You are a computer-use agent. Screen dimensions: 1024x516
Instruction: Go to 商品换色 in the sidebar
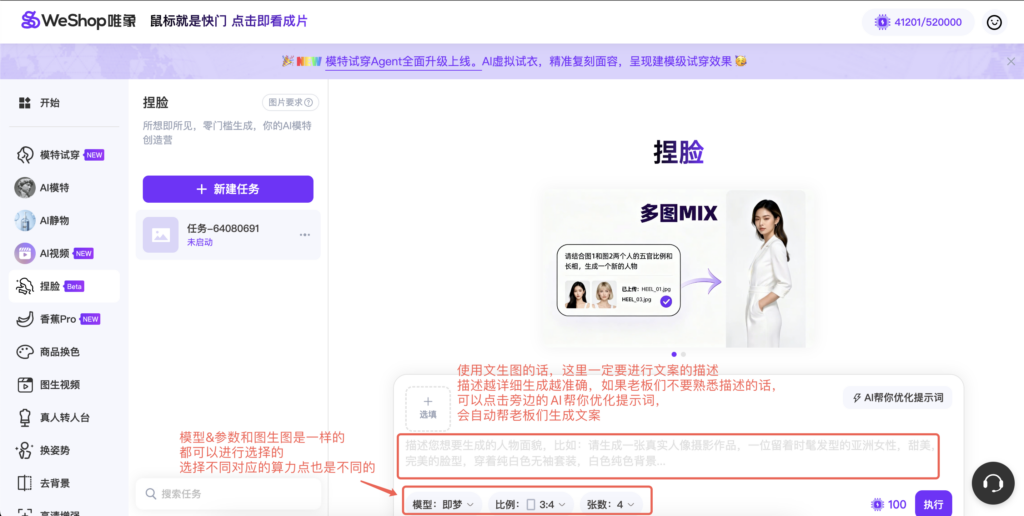pyautogui.click(x=59, y=352)
